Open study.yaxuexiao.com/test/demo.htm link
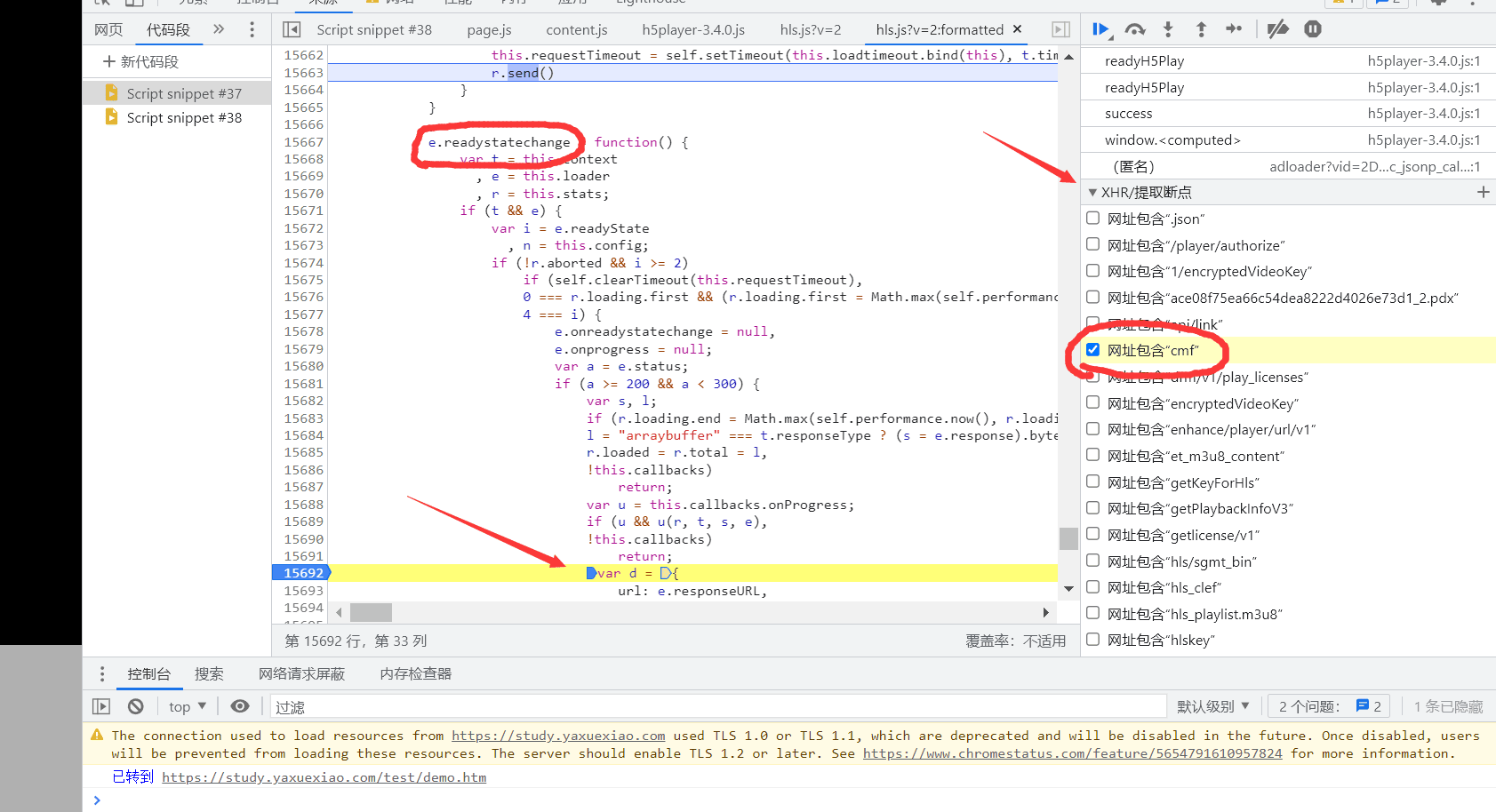 coord(324,777)
